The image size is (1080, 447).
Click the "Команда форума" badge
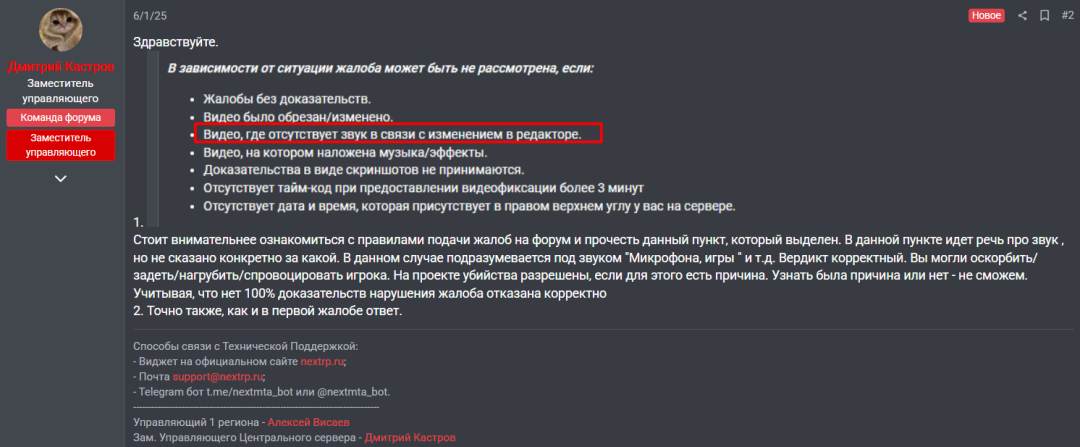click(60, 118)
